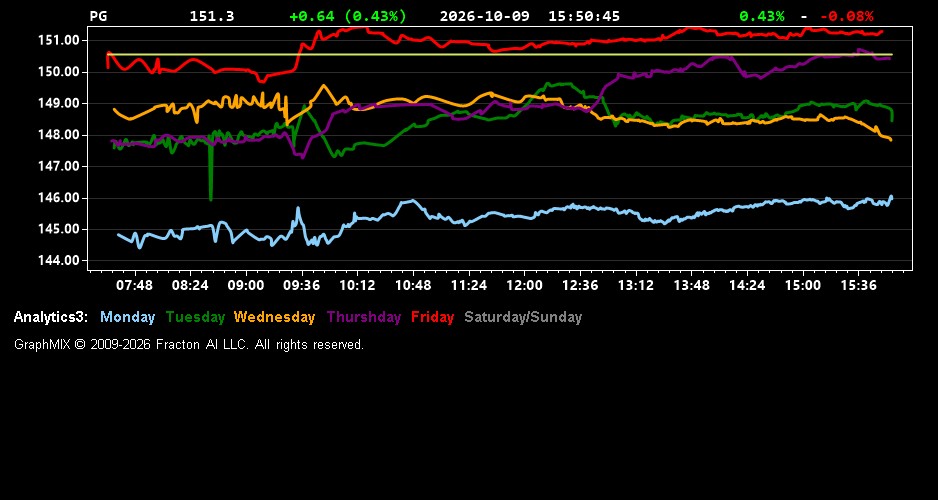Click the 15:50:45 timestamp
The image size is (938, 500).
pos(584,17)
